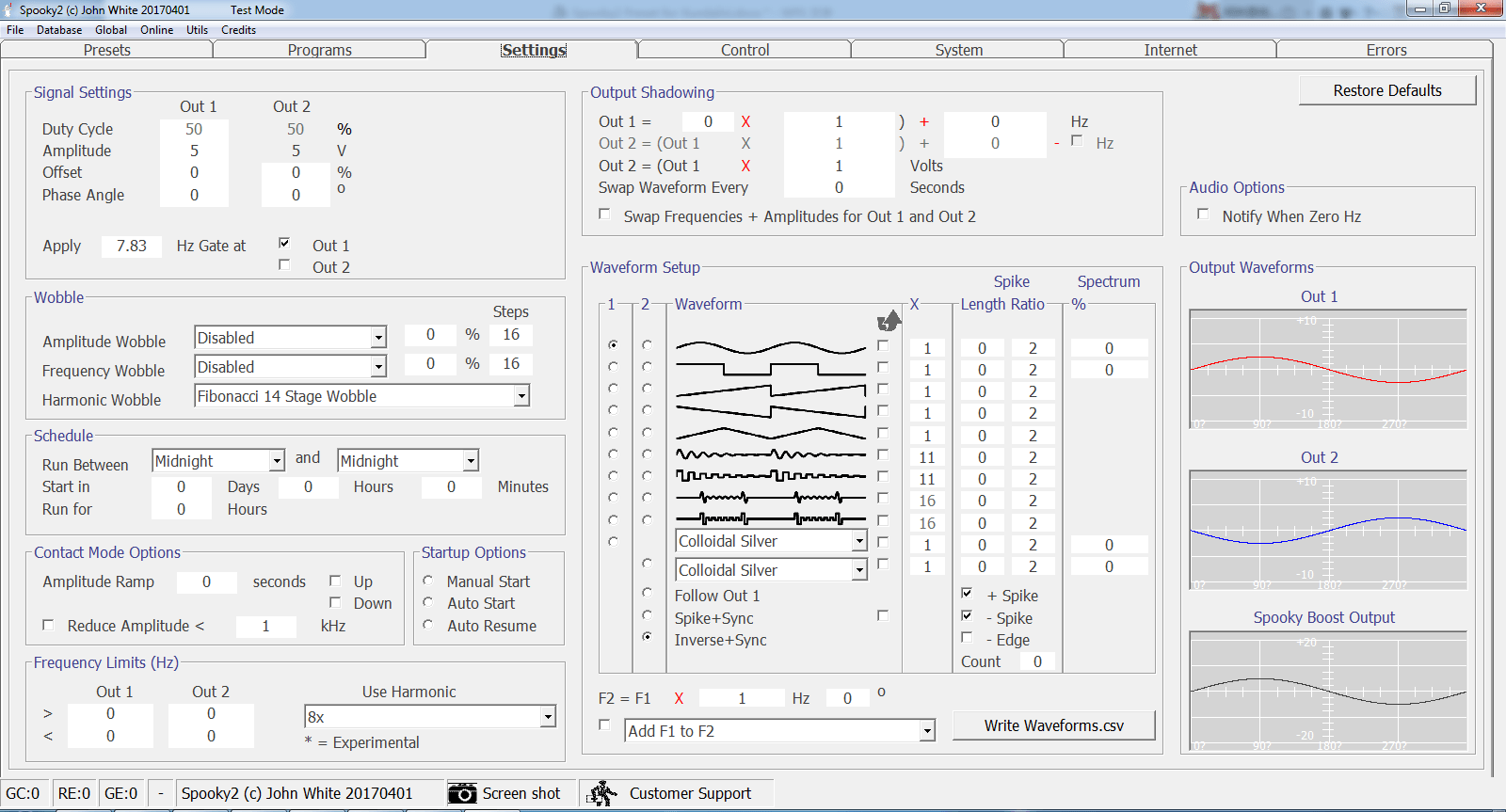
Task: Open the Amplitude Wobble dropdown
Action: (378, 338)
